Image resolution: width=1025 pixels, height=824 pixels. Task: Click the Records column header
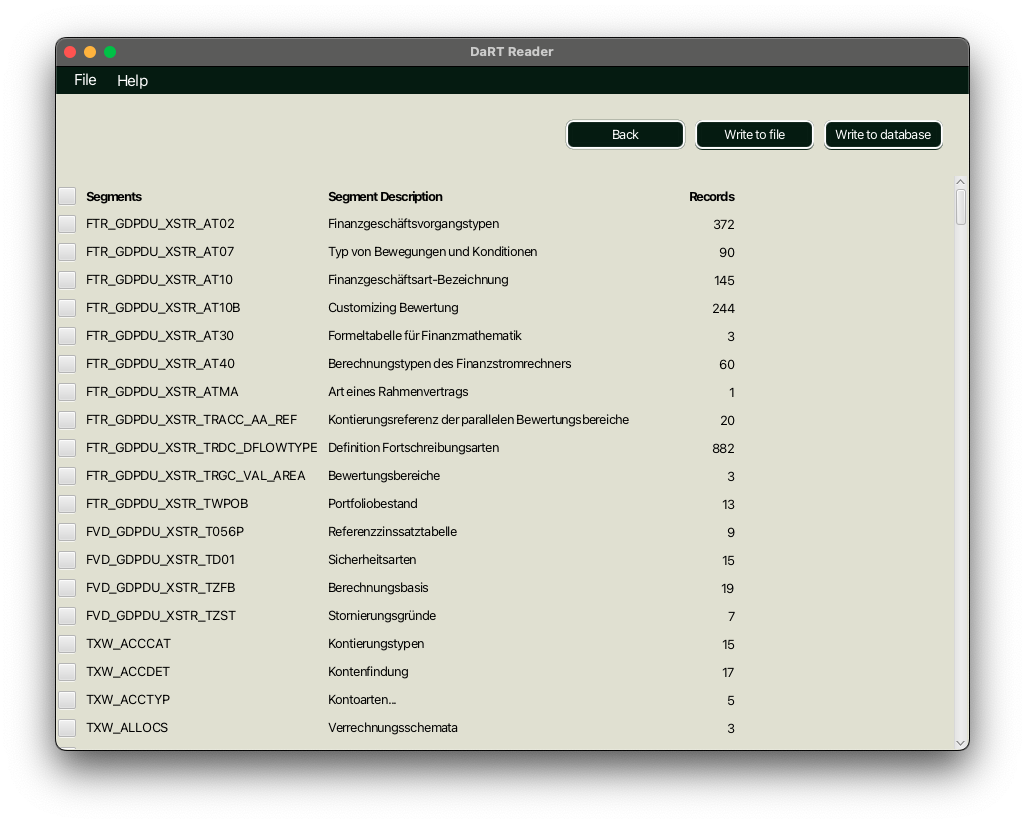tap(711, 197)
